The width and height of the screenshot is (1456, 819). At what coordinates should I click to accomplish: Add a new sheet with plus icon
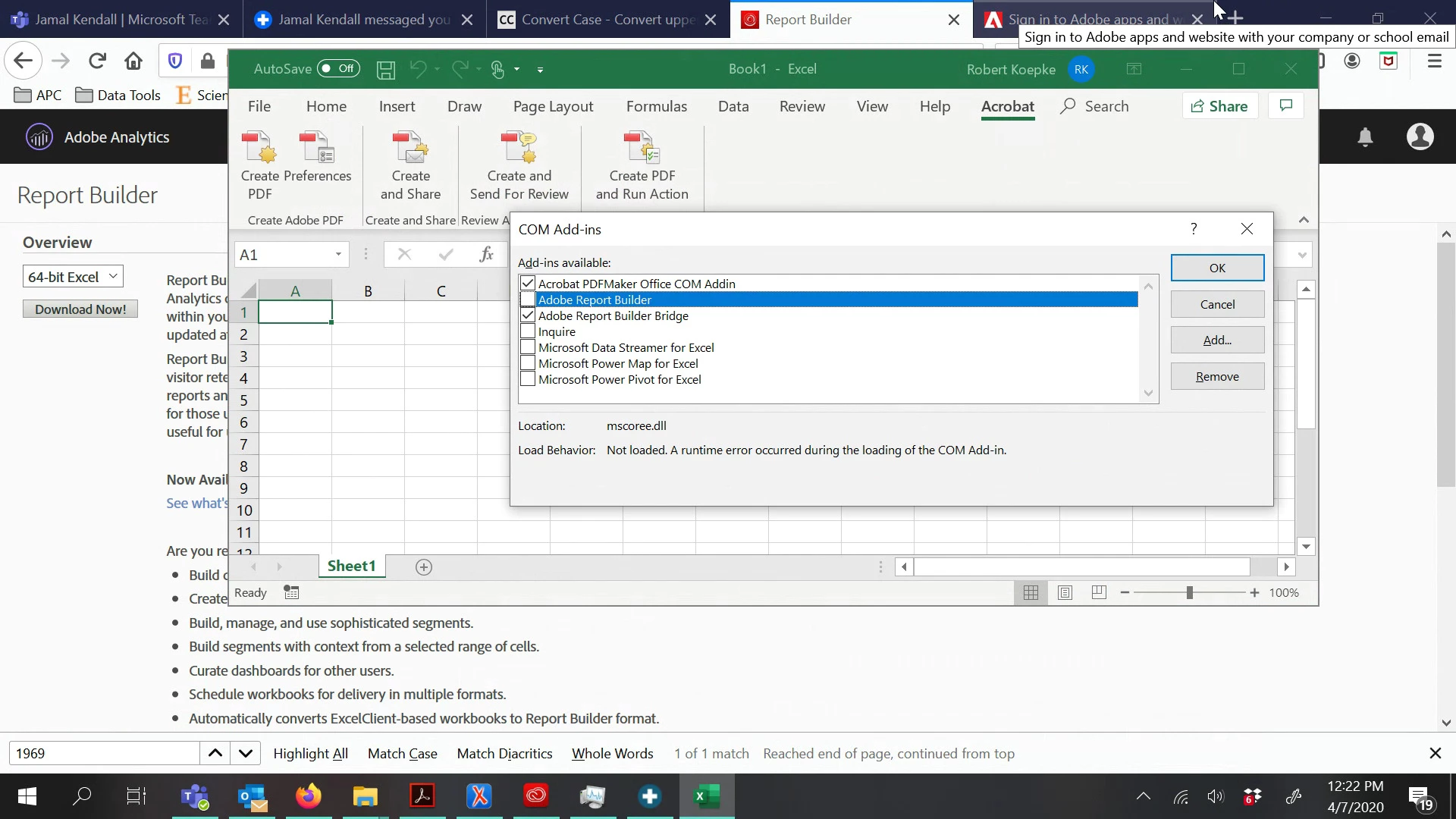pos(424,567)
